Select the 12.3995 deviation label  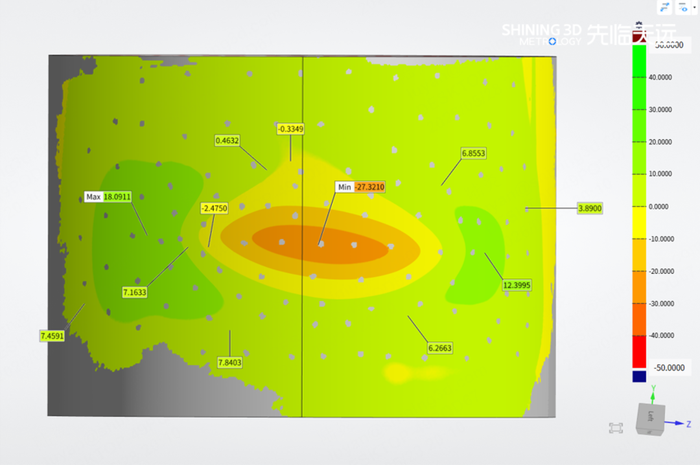[517, 285]
